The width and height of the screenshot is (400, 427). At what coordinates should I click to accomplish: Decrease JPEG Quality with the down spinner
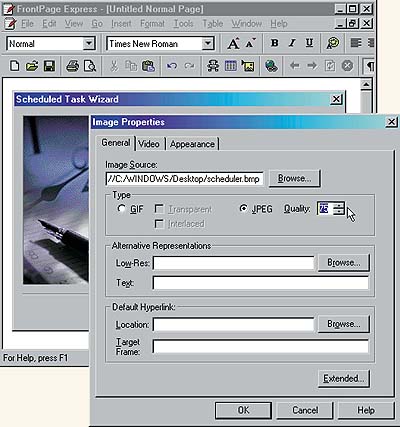click(338, 212)
